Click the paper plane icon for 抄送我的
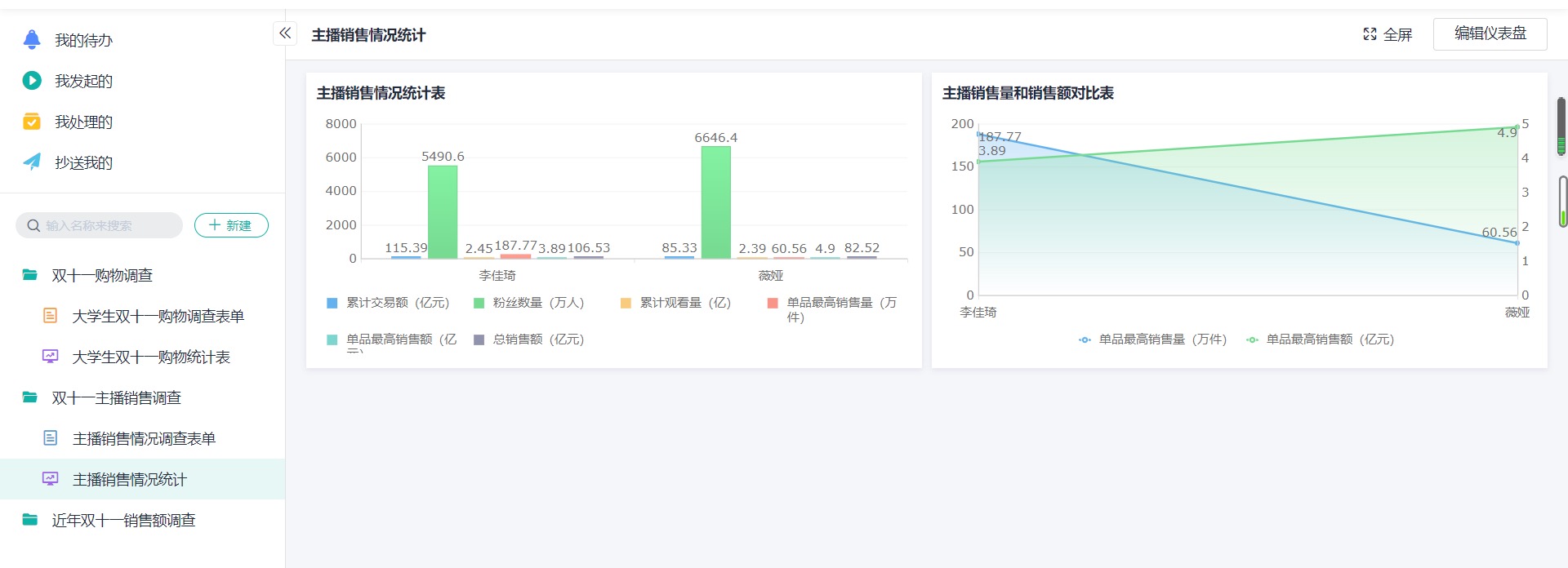1568x568 pixels. pos(32,162)
